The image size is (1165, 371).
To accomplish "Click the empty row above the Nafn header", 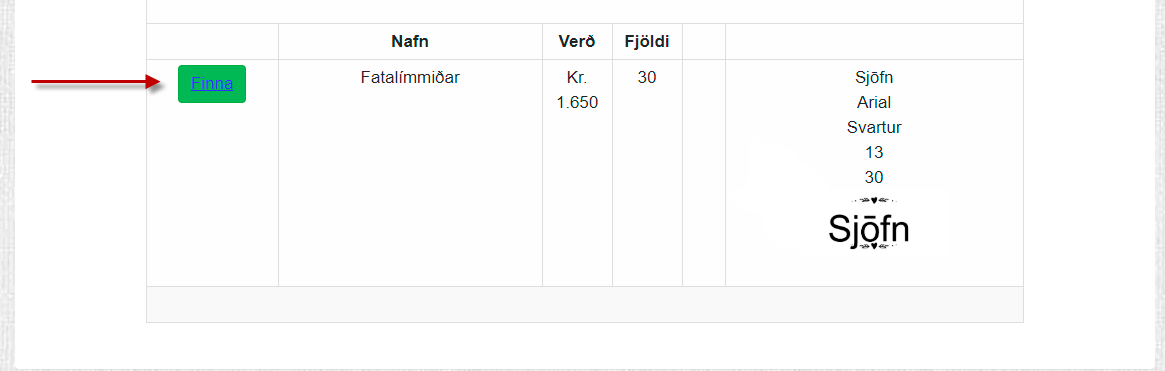I will [585, 11].
